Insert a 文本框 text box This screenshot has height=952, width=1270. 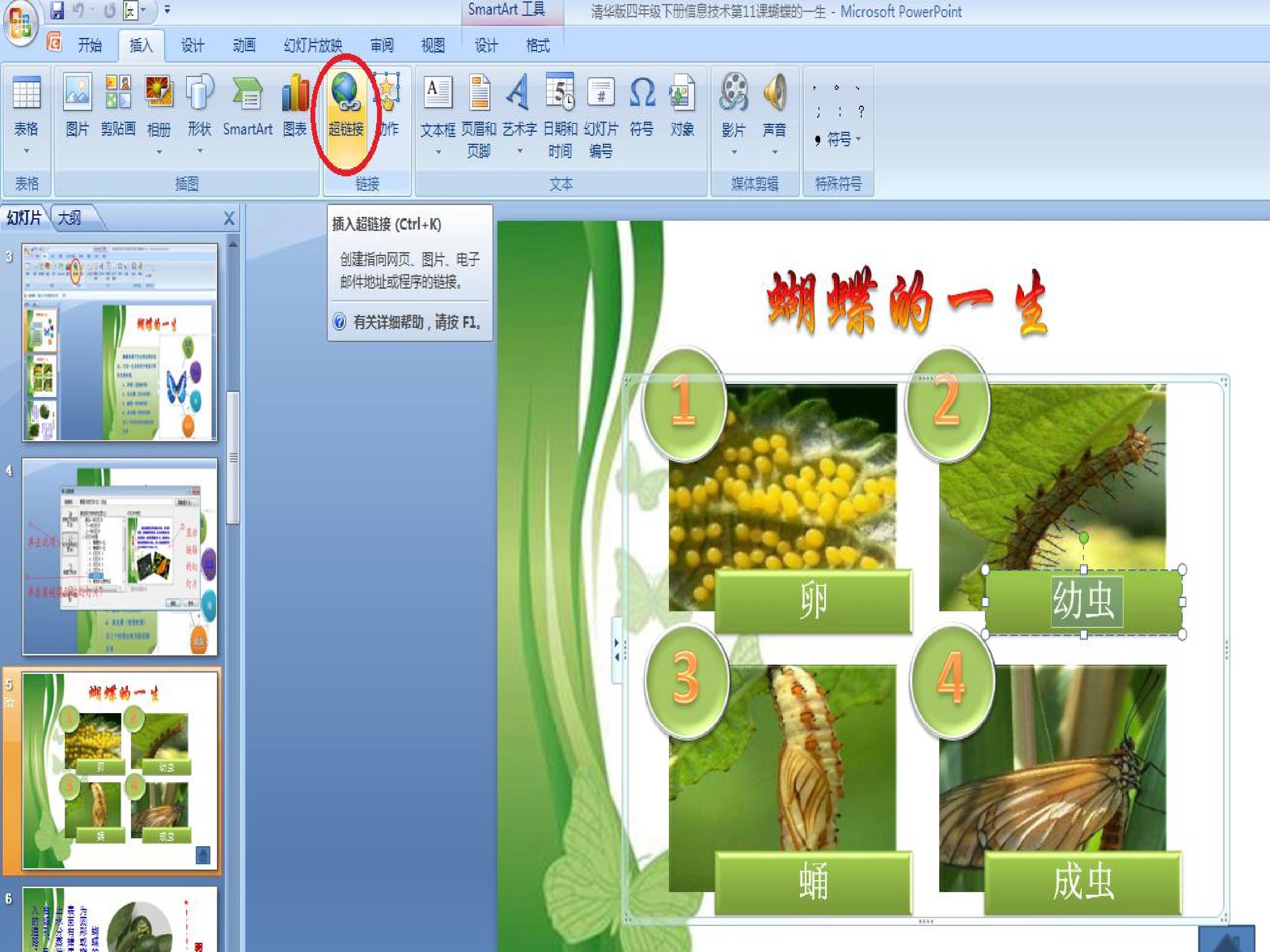[438, 93]
